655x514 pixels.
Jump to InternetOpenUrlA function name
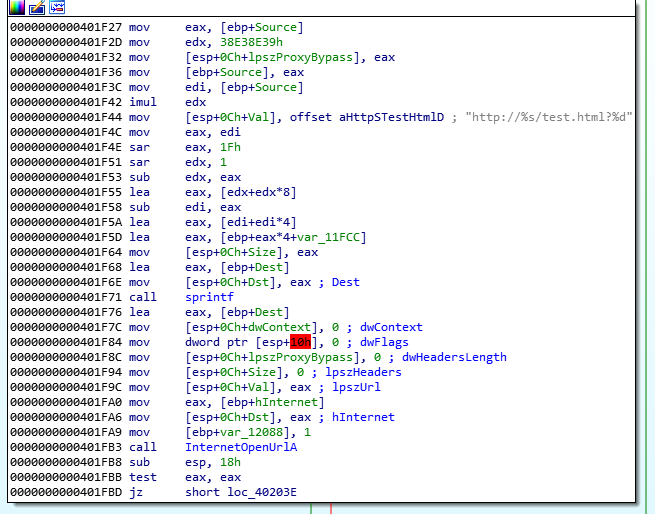tap(241, 447)
